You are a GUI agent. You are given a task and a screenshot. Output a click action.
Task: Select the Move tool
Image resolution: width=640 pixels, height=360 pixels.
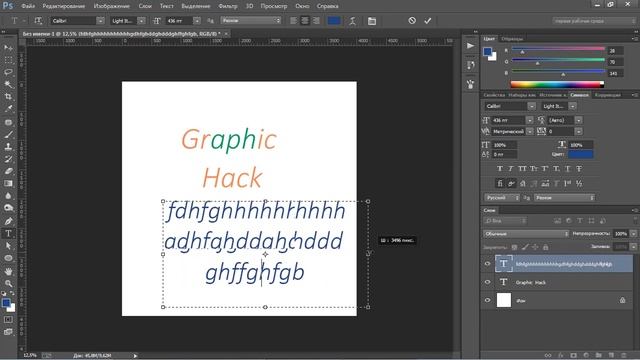[x=8, y=48]
